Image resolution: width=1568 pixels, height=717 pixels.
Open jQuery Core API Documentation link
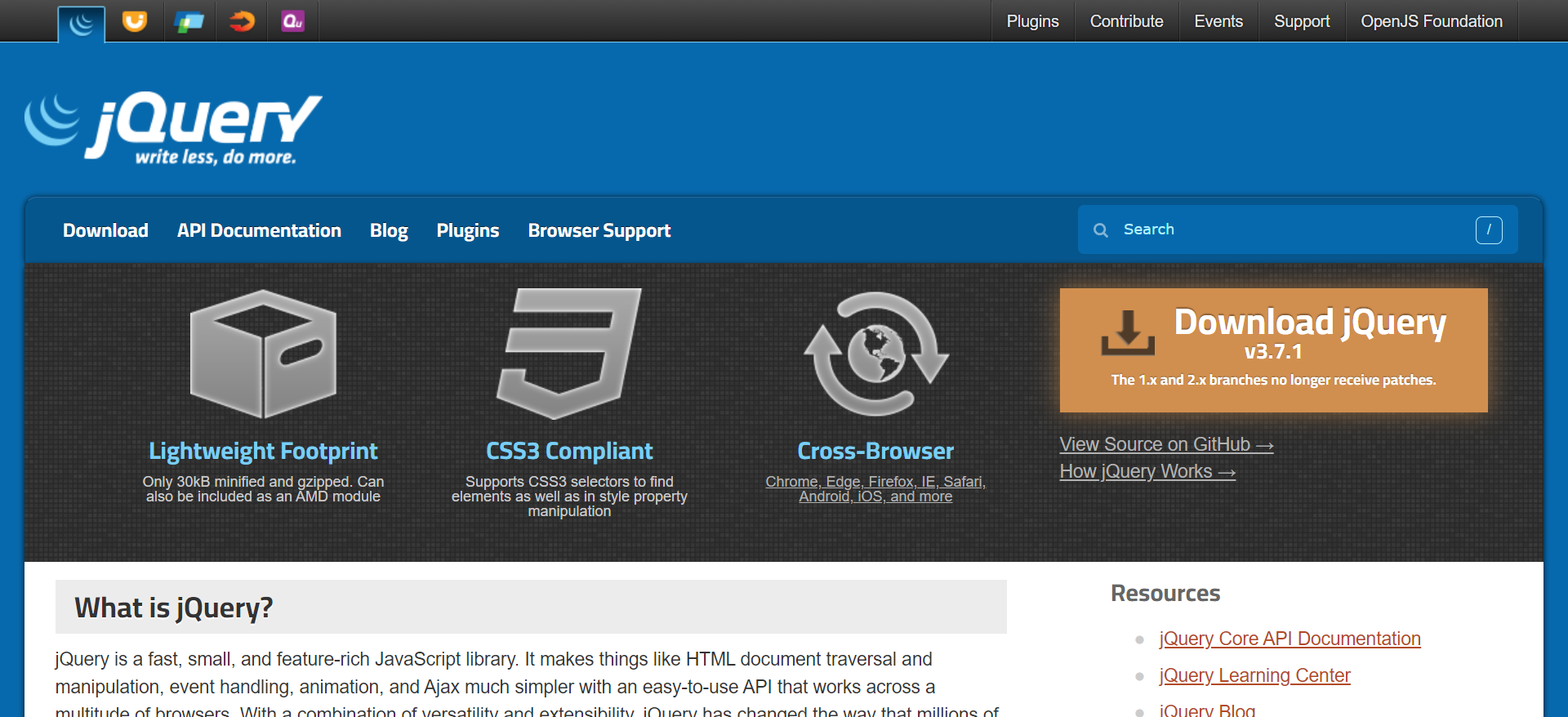point(1290,639)
